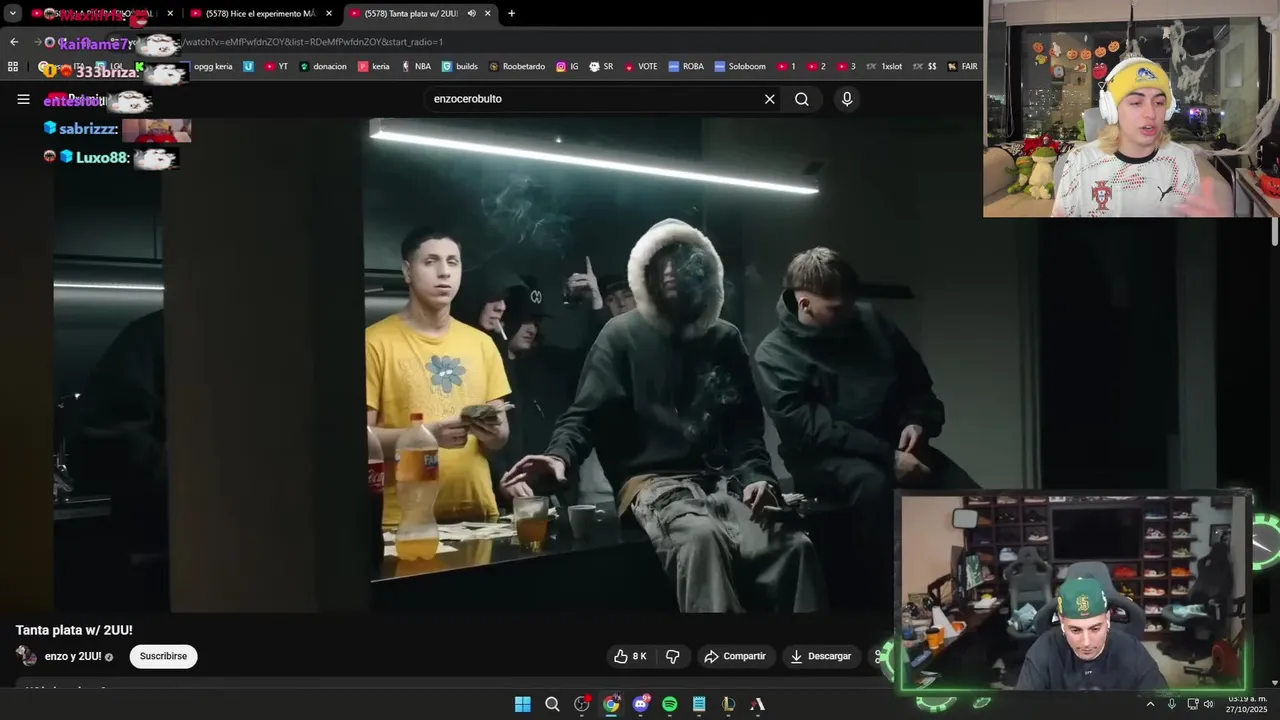The image size is (1280, 720).
Task: Open the ROBA bookmark
Action: (x=686, y=66)
